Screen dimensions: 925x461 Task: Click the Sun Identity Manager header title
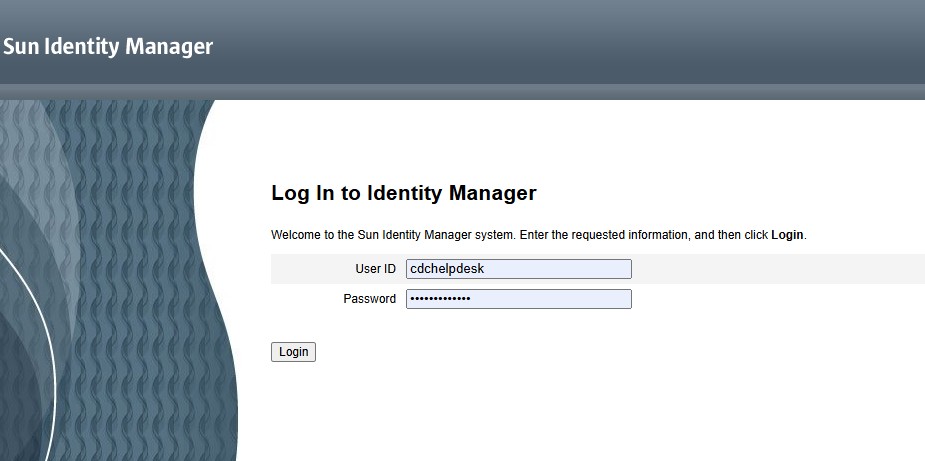(x=108, y=46)
